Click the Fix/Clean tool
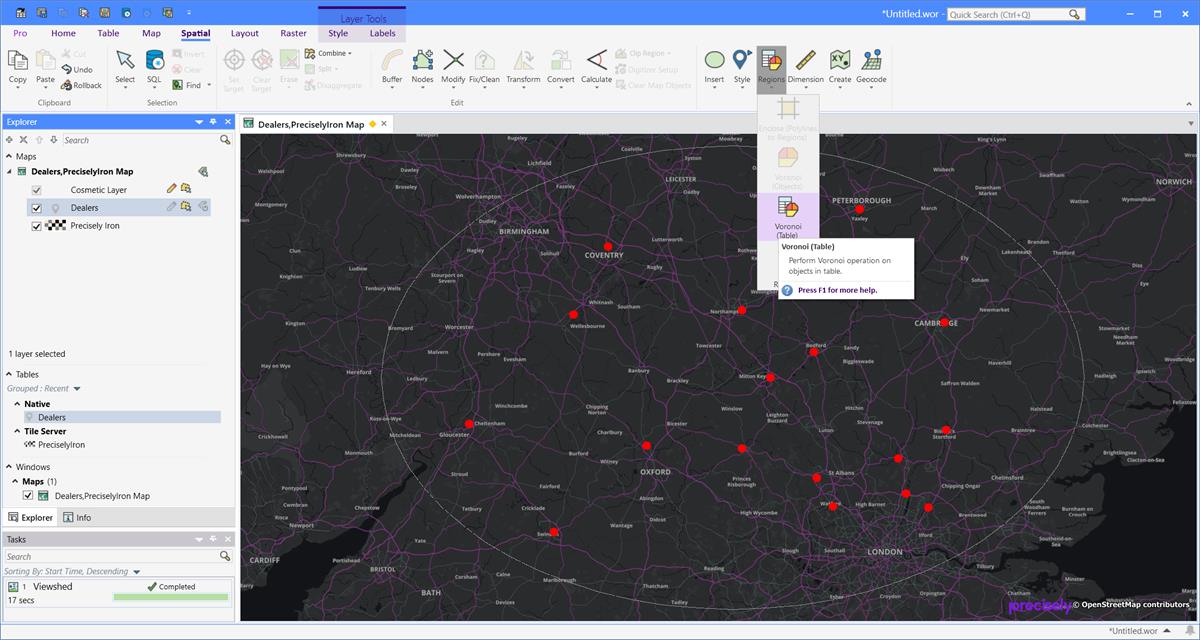The height and width of the screenshot is (640, 1200). (x=484, y=66)
